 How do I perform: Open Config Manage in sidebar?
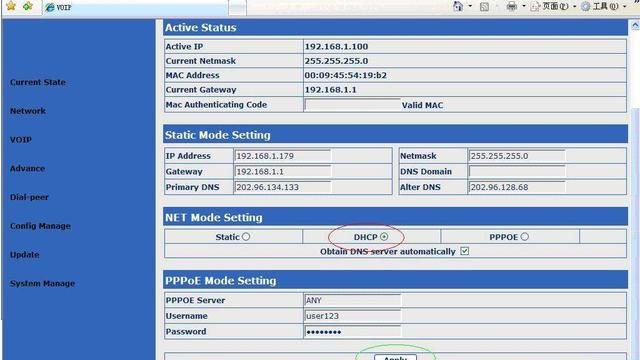coord(40,226)
